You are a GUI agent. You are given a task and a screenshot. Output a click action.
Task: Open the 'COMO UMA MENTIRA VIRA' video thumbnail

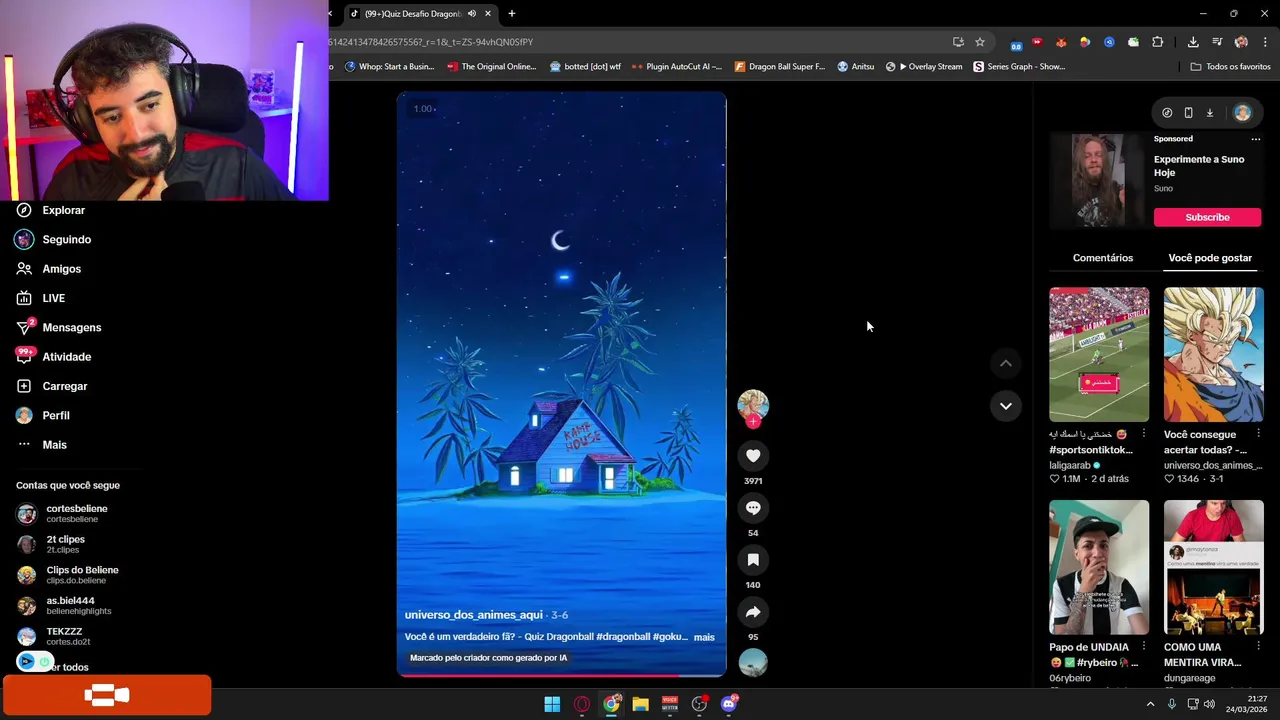[x=1213, y=567]
